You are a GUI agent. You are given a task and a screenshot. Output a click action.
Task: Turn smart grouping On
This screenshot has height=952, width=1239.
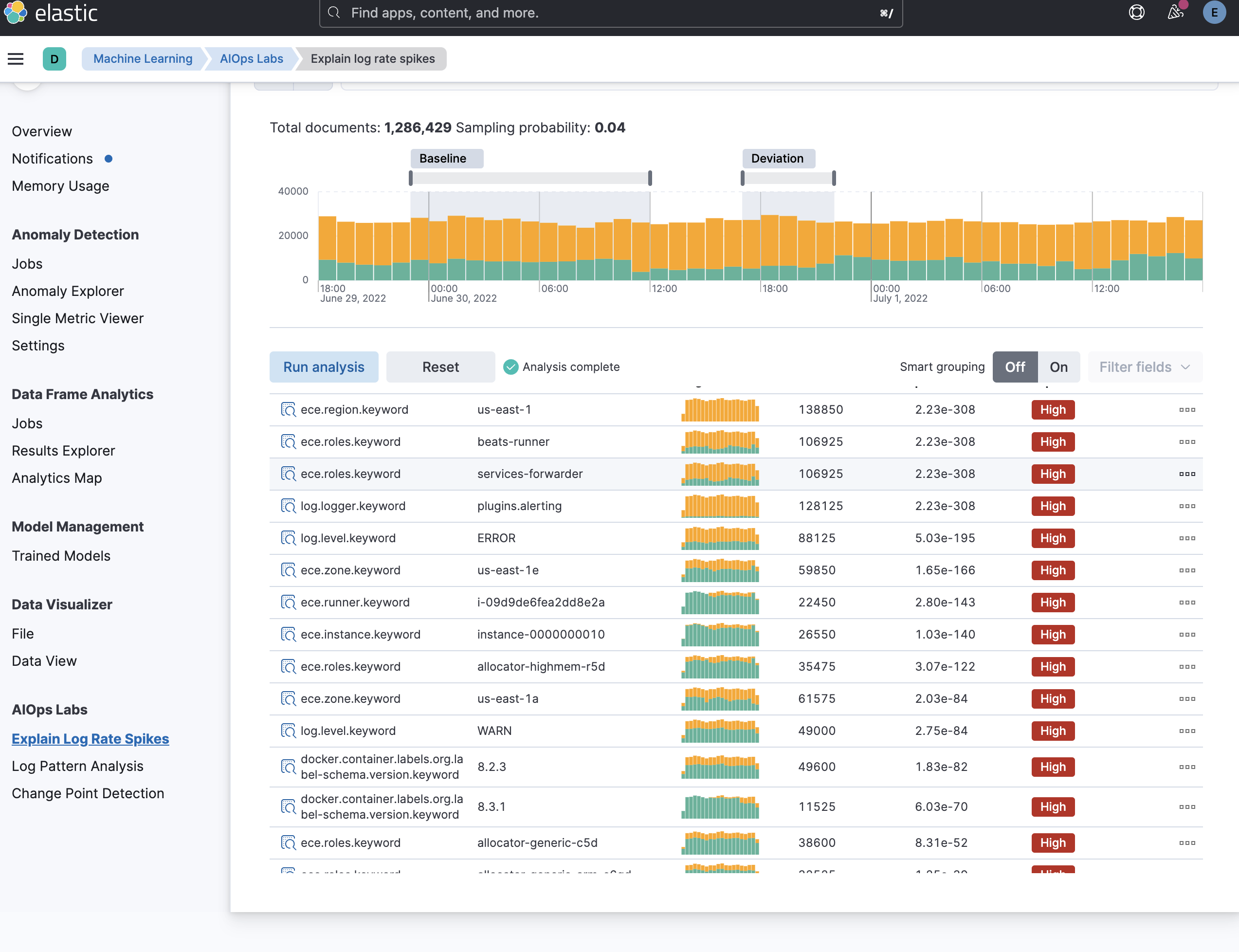(1058, 366)
